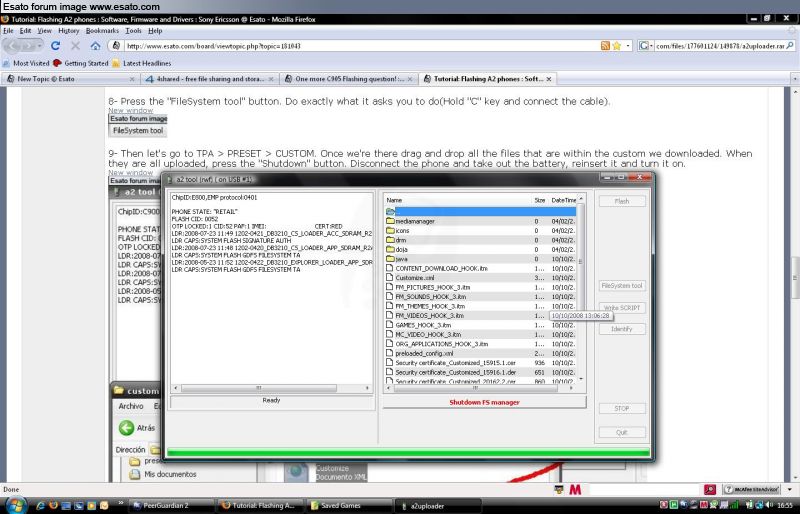This screenshot has height=514, width=800.
Task: Open the list all tabs dropdown
Action: coord(794,79)
